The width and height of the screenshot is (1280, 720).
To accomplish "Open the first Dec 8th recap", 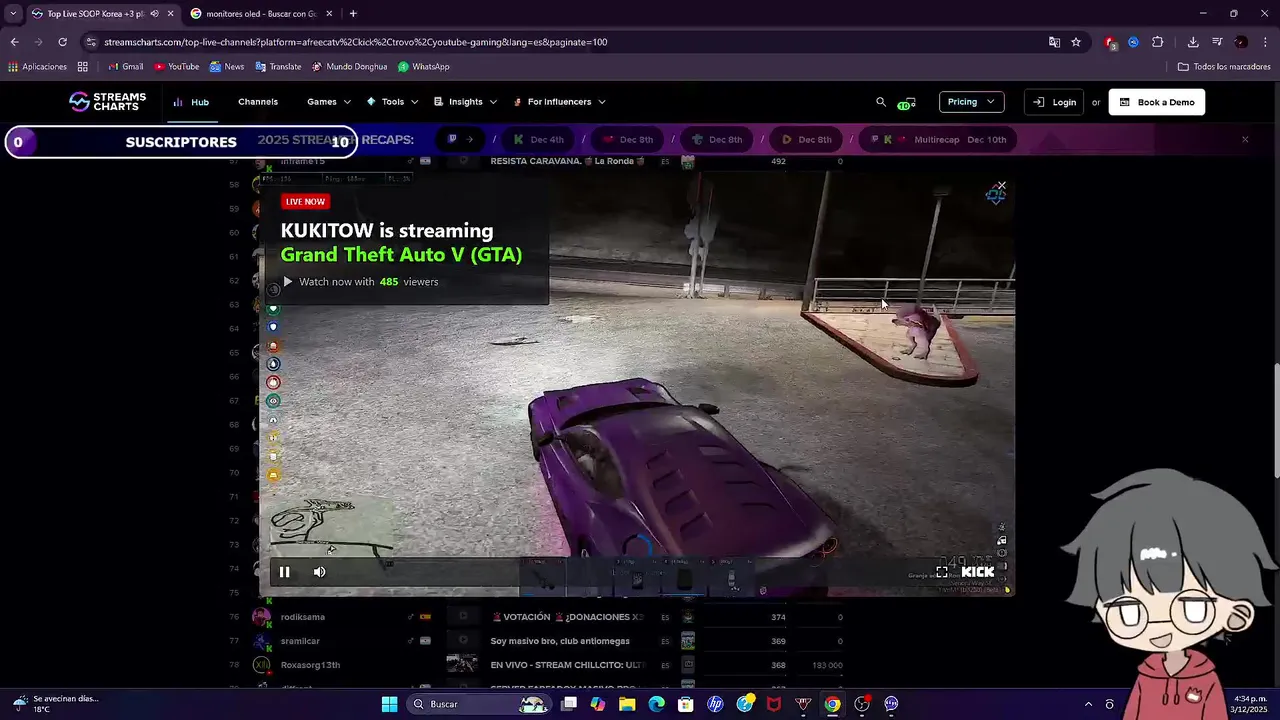I will (x=627, y=140).
